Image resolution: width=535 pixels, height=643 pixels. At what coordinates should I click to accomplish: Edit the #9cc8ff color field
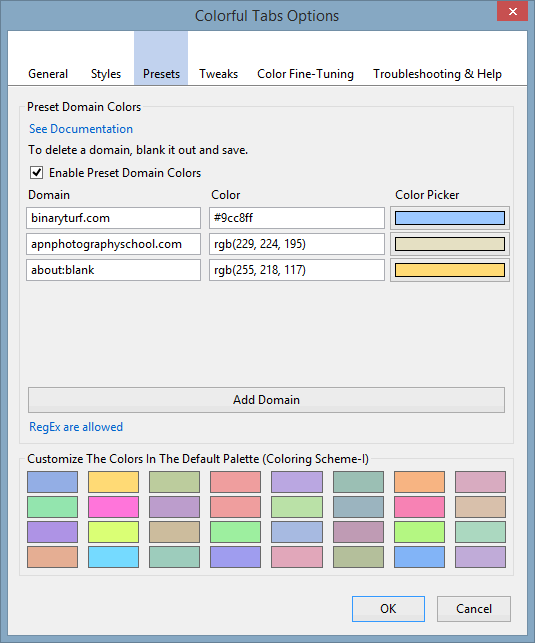(297, 218)
